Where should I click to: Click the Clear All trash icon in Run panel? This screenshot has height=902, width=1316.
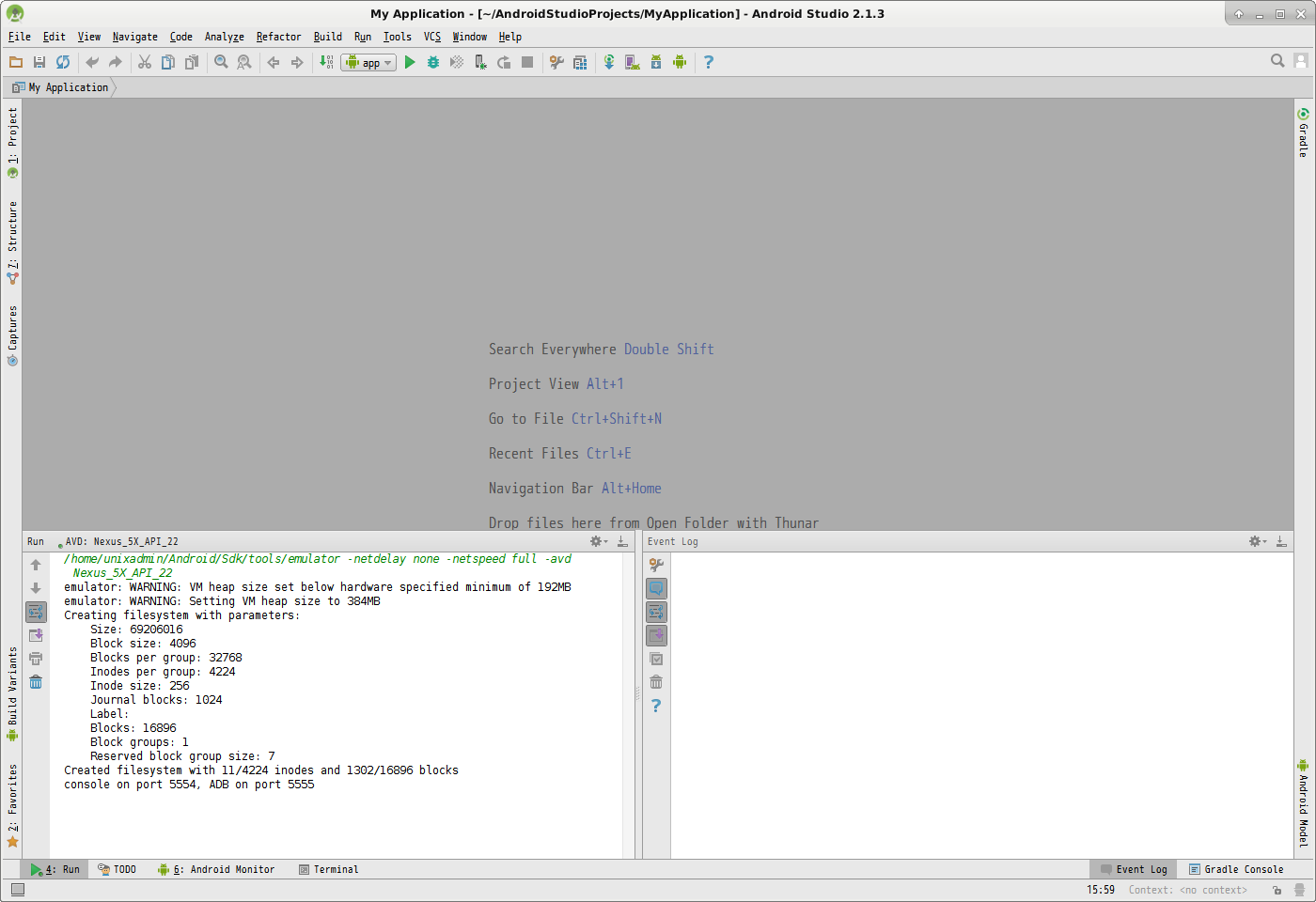pos(36,682)
